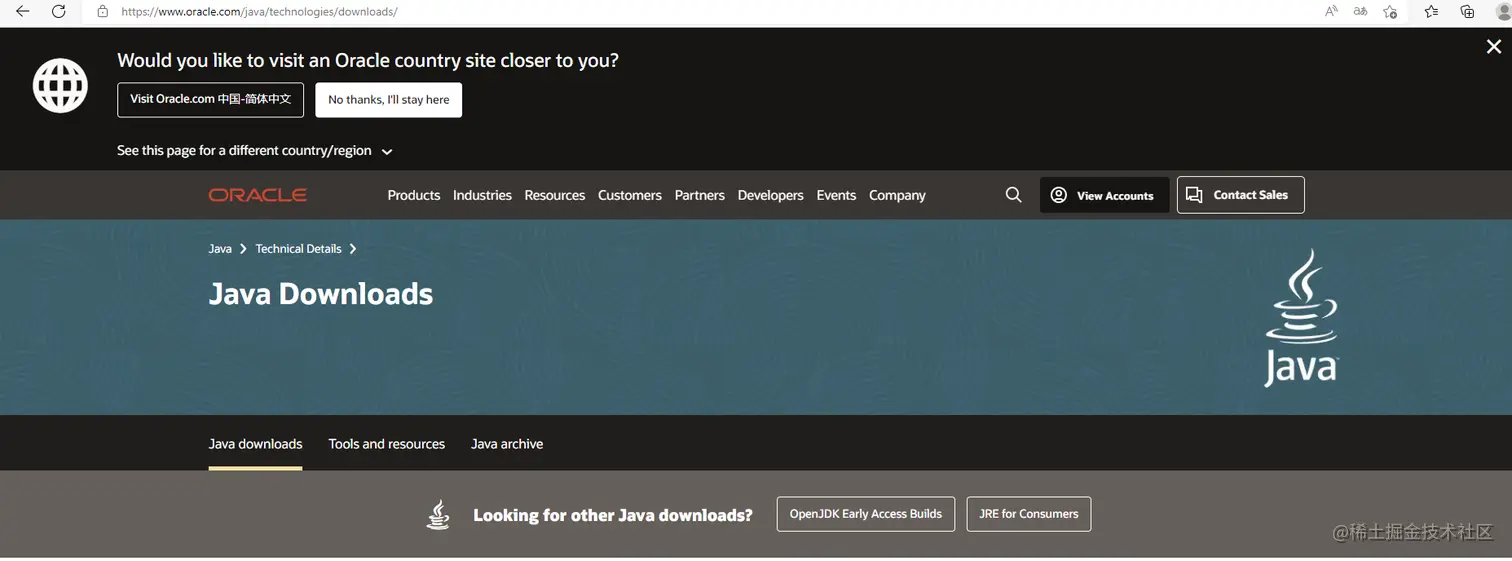1512x561 pixels.
Task: Click the 'Looking for other Java downloads?' text
Action: (x=612, y=515)
